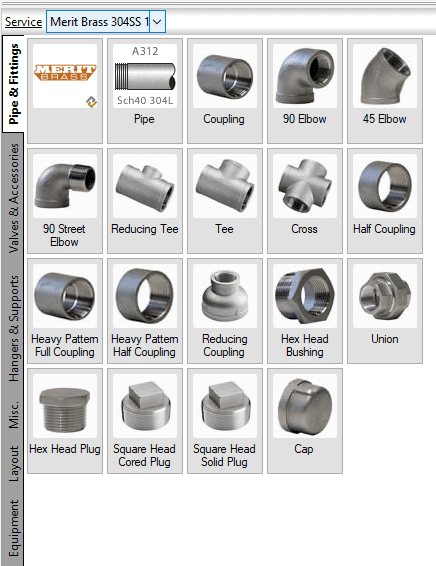
Task: Choose the Hex Head Plug
Action: coord(65,421)
